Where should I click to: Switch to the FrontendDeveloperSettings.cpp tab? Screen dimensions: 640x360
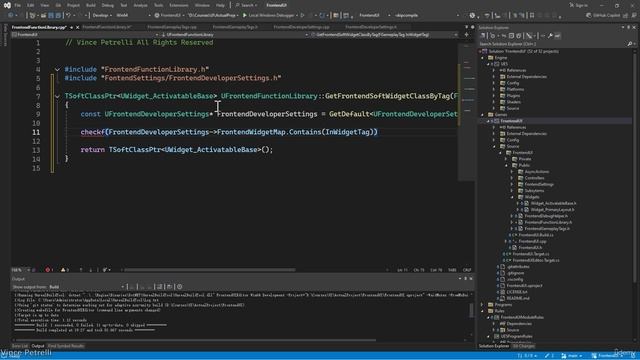(x=301, y=27)
